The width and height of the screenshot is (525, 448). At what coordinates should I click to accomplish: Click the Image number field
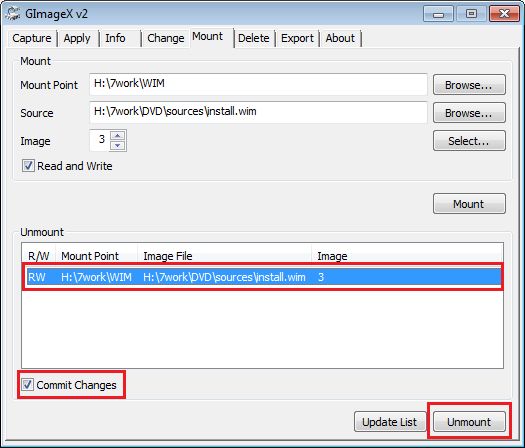point(100,140)
